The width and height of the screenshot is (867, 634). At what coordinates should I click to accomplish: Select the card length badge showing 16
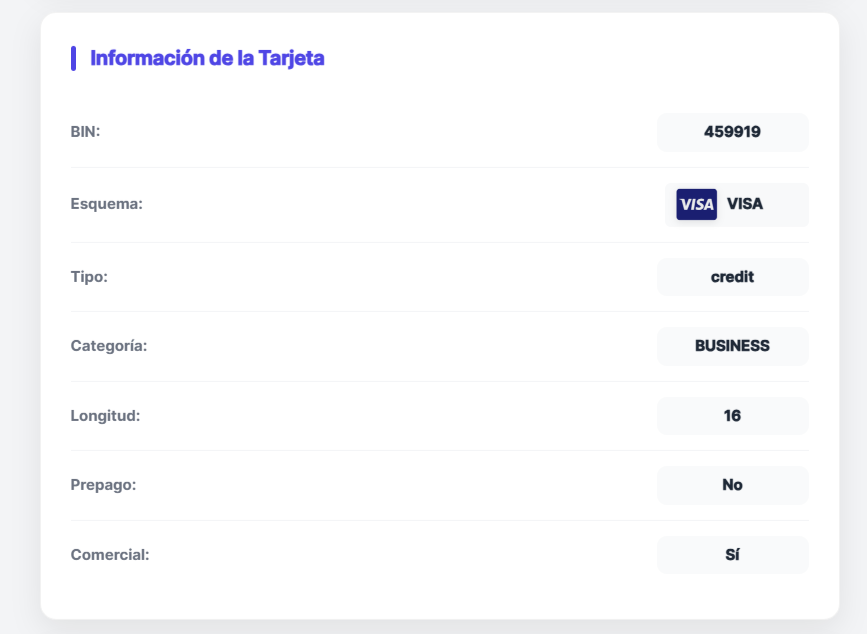point(732,415)
